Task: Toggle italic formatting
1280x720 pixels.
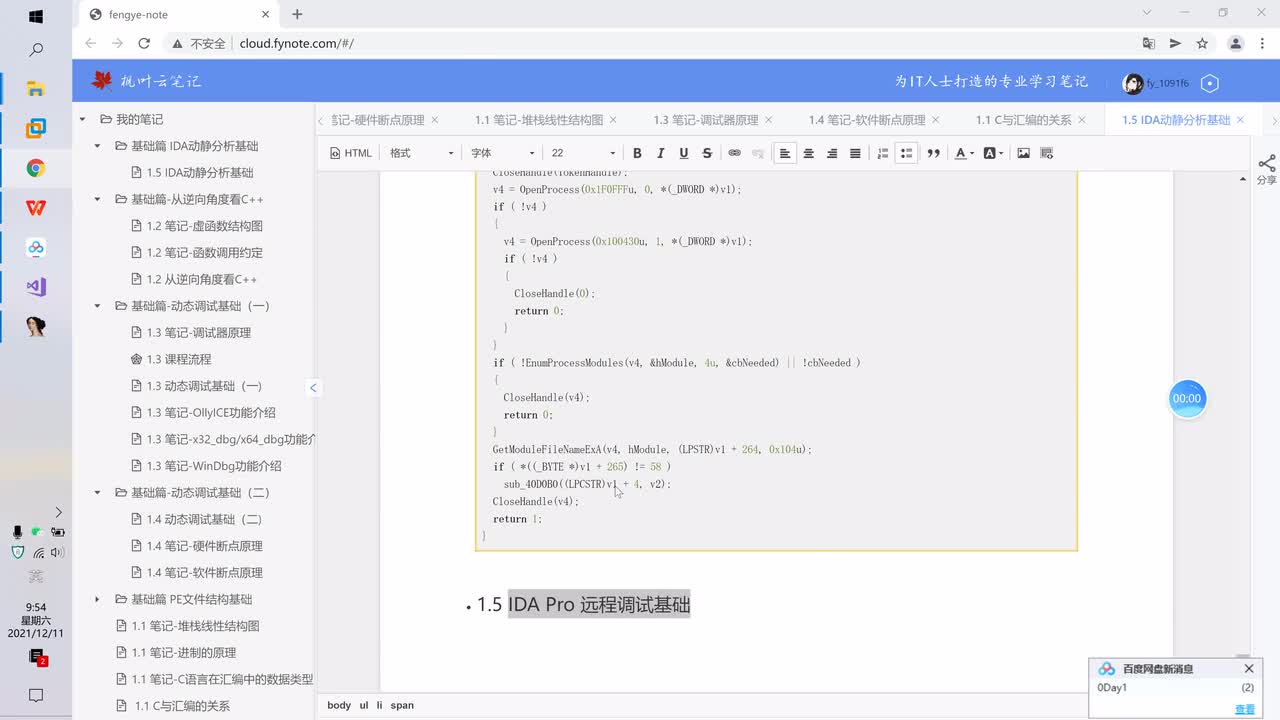Action: (660, 153)
